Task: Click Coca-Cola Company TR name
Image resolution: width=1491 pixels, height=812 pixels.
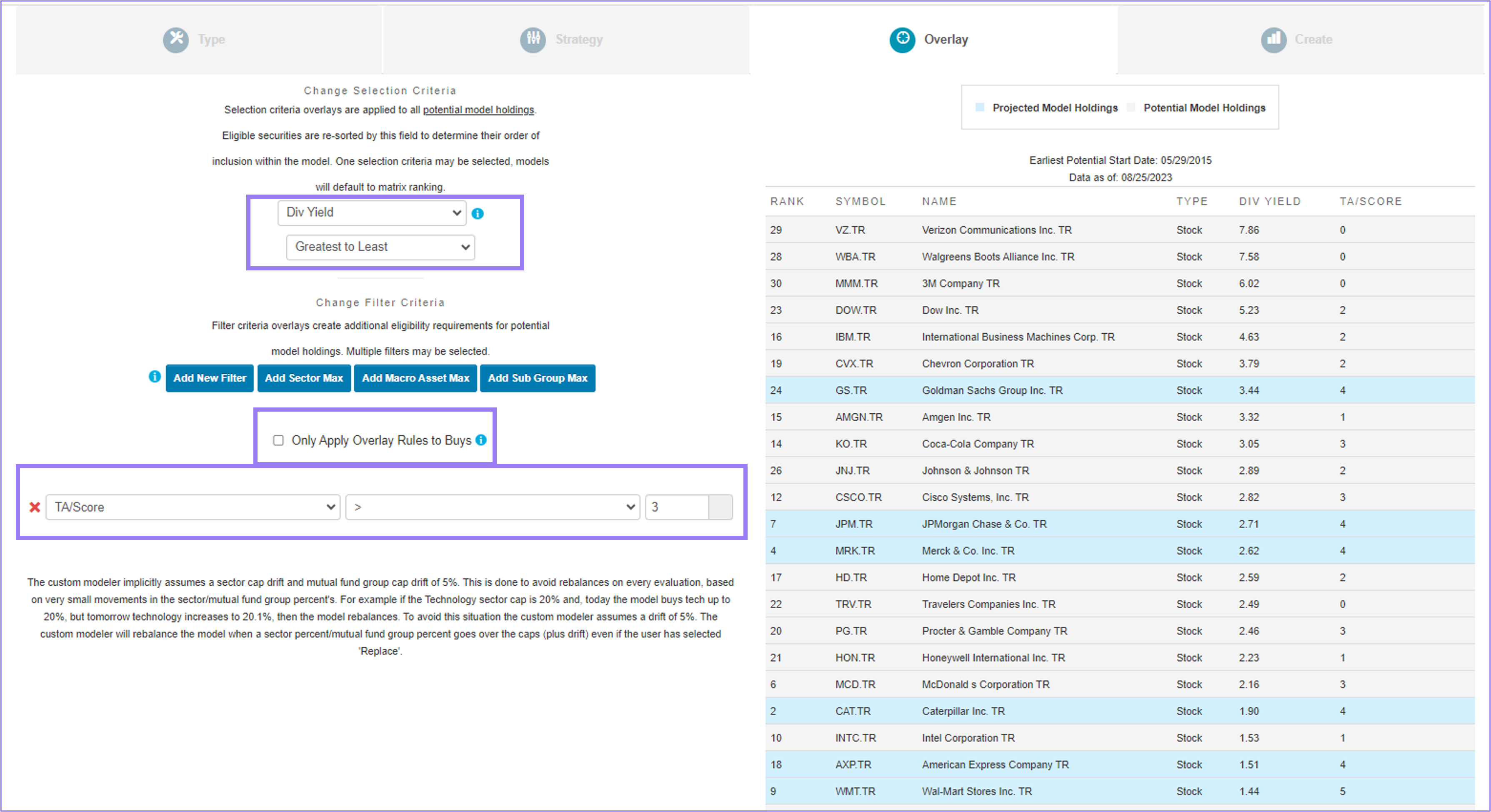Action: (978, 444)
